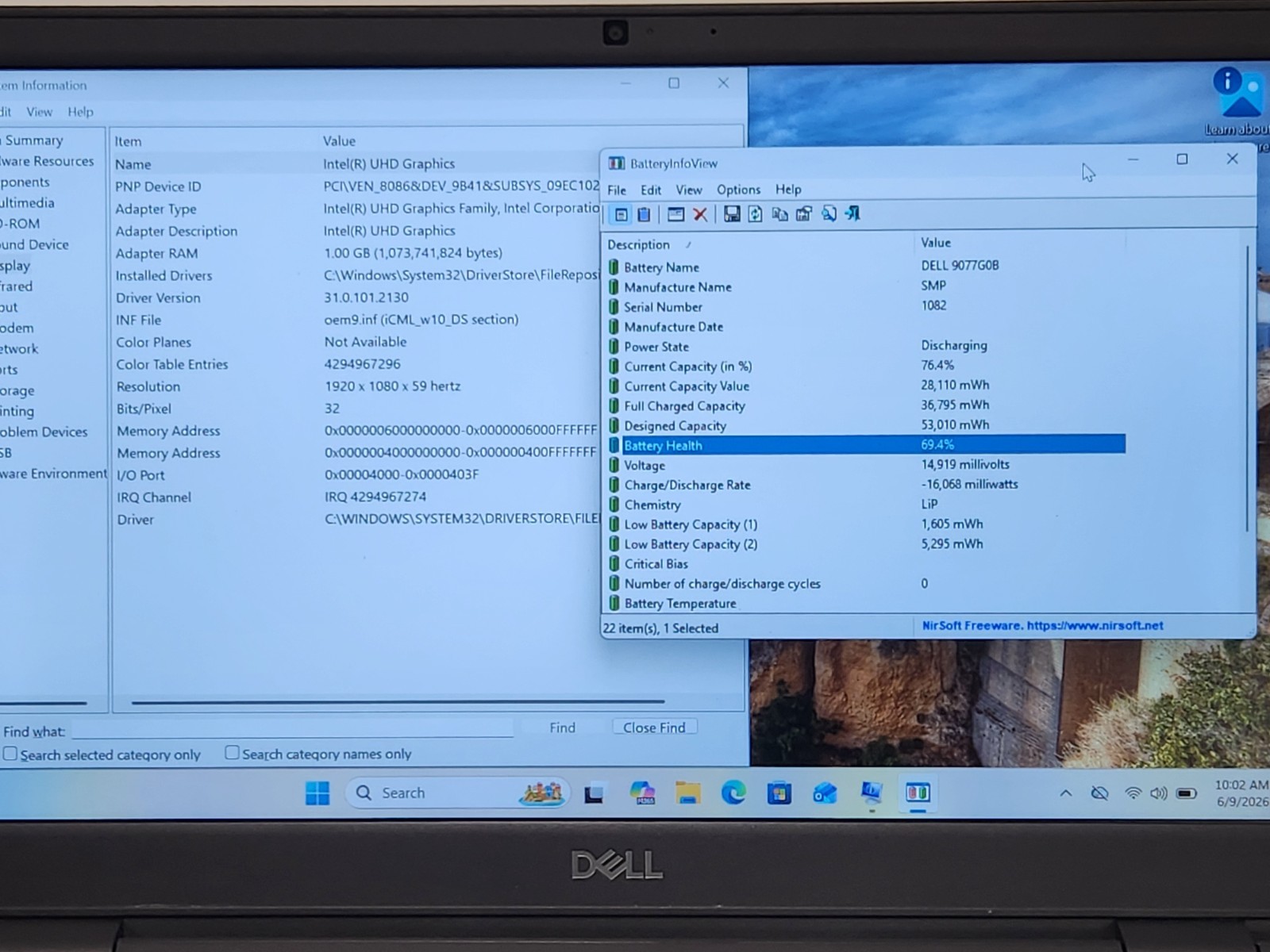Click the BatteryInfoView taskbar icon
Image resolution: width=1270 pixels, height=952 pixels.
pyautogui.click(x=918, y=793)
